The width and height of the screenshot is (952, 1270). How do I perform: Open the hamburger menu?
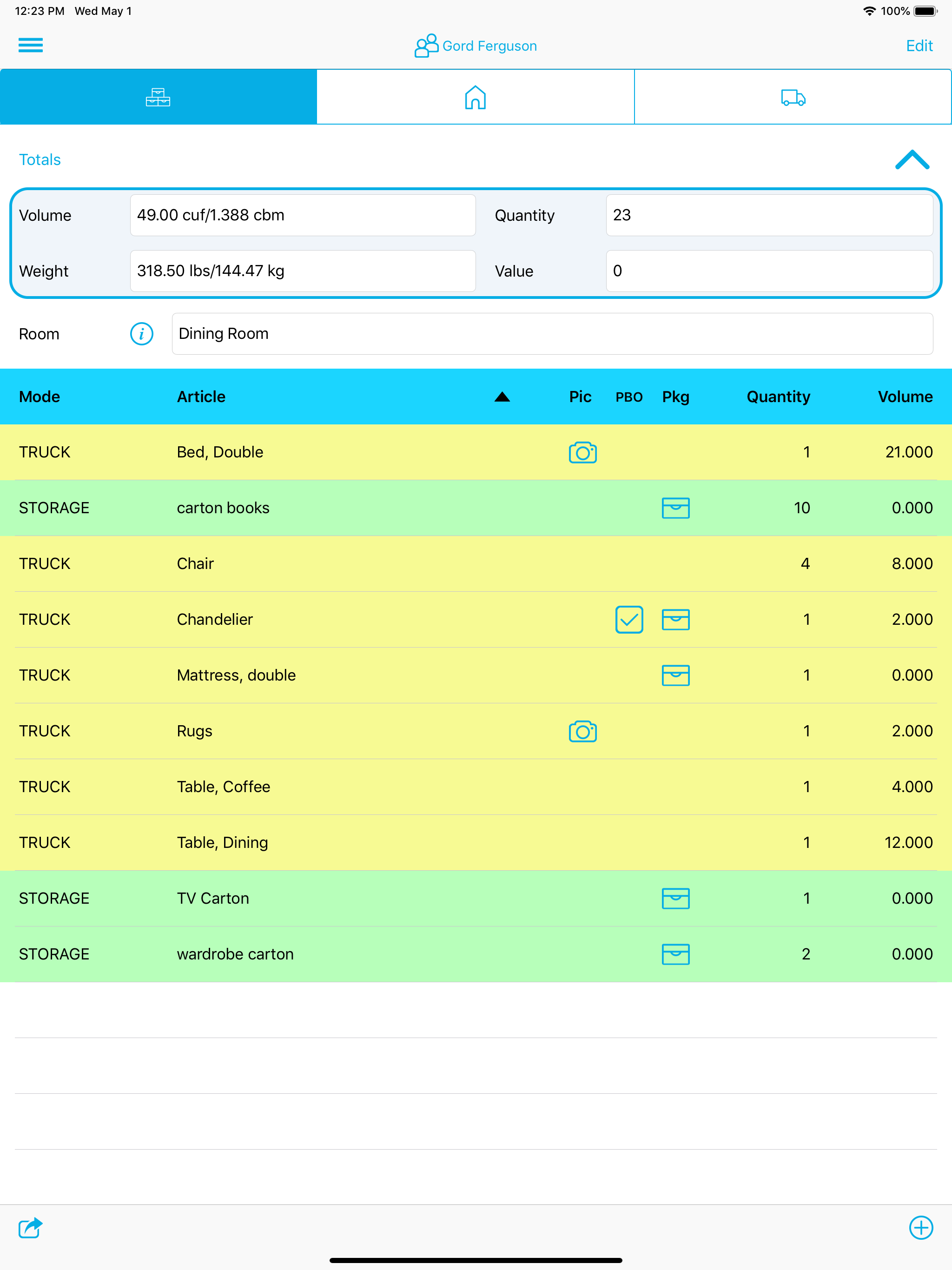(30, 45)
